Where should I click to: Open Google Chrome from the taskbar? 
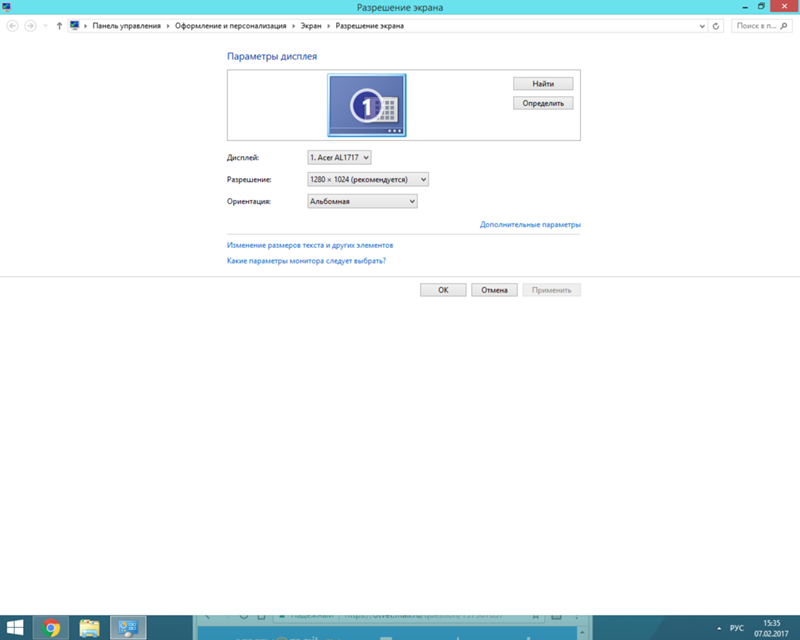click(x=52, y=628)
